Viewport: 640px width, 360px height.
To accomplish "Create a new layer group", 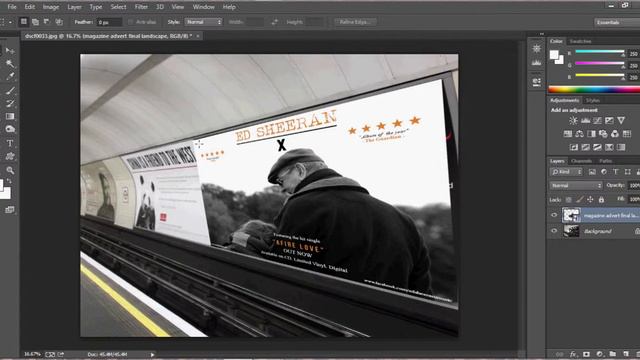I will (x=613, y=354).
